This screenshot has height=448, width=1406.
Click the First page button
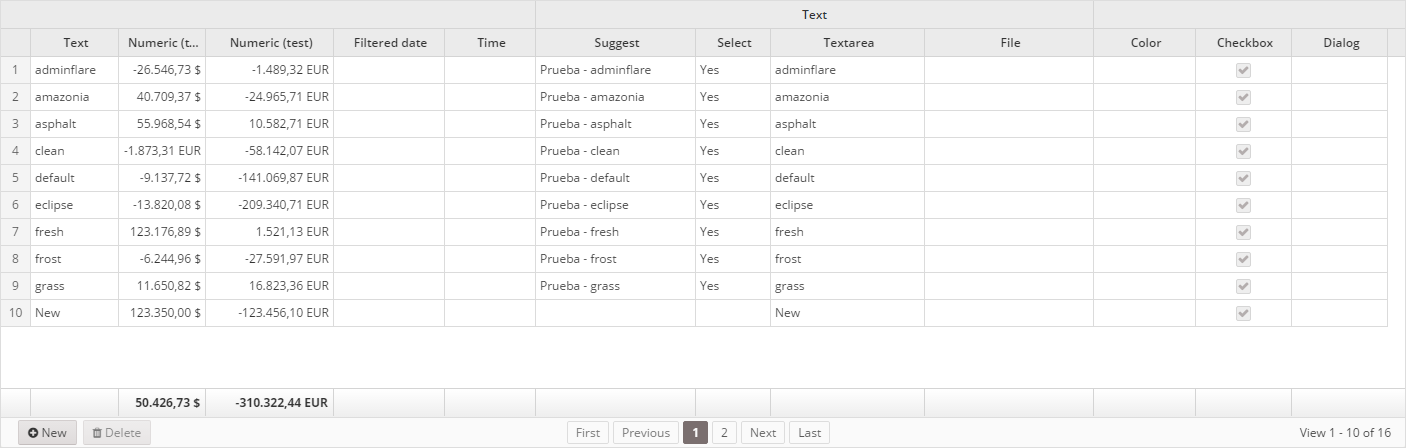(588, 433)
